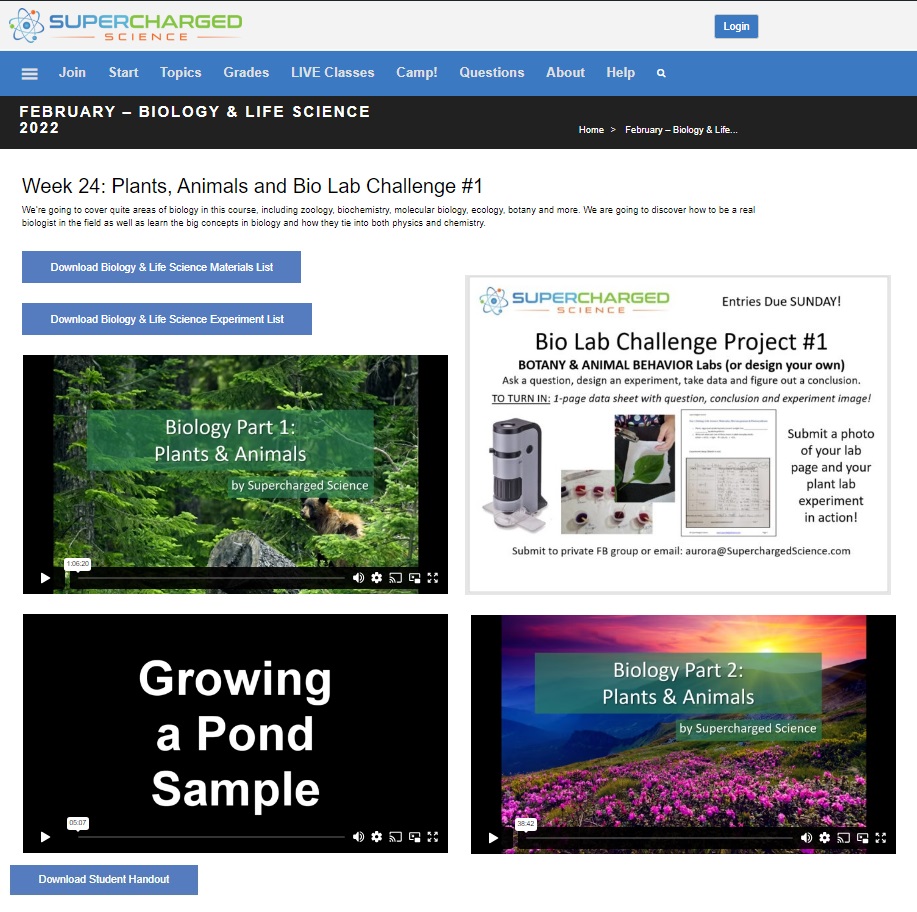This screenshot has width=917, height=912.
Task: Click the search magnifier icon in navbar
Action: pyautogui.click(x=661, y=73)
